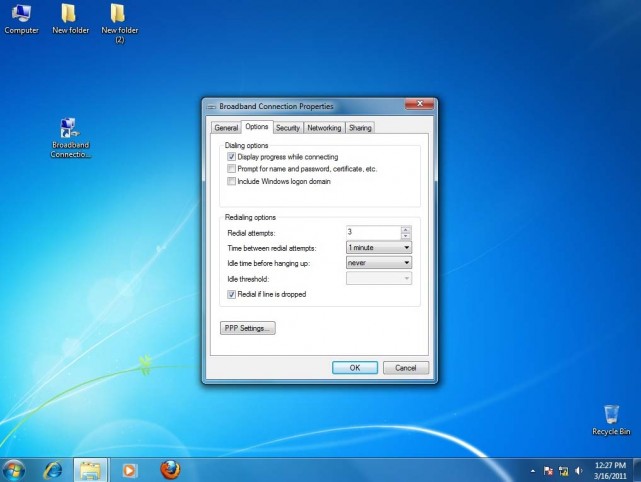Confirm with the OK button

[355, 368]
